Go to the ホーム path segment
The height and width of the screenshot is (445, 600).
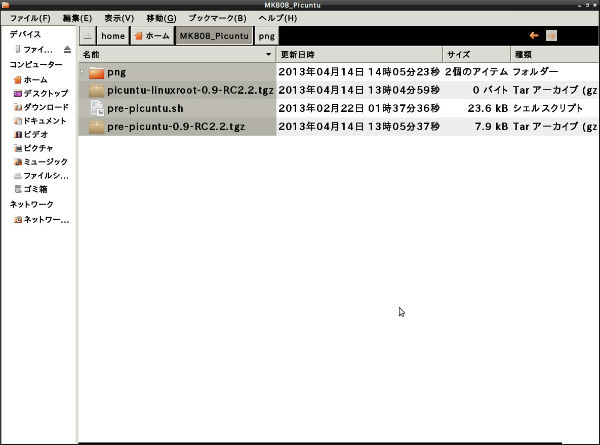coord(152,36)
